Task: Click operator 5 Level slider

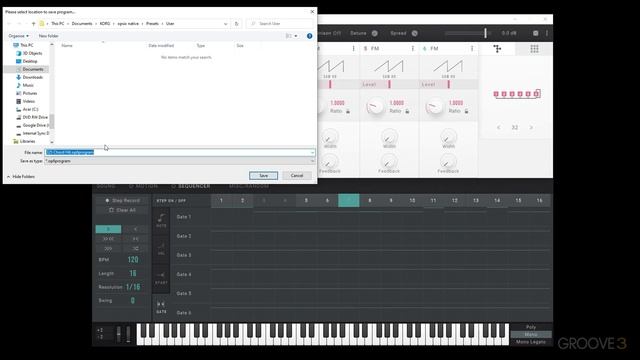Action: pos(389,84)
